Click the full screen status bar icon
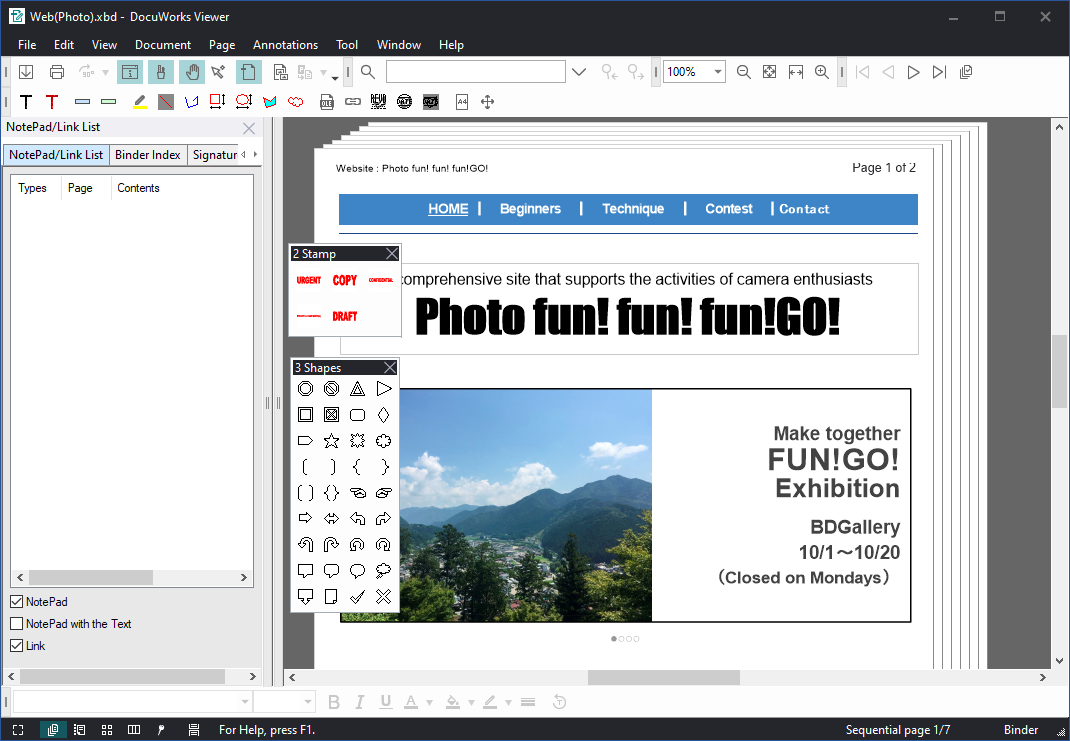Viewport: 1070px width, 741px height. click(x=18, y=730)
